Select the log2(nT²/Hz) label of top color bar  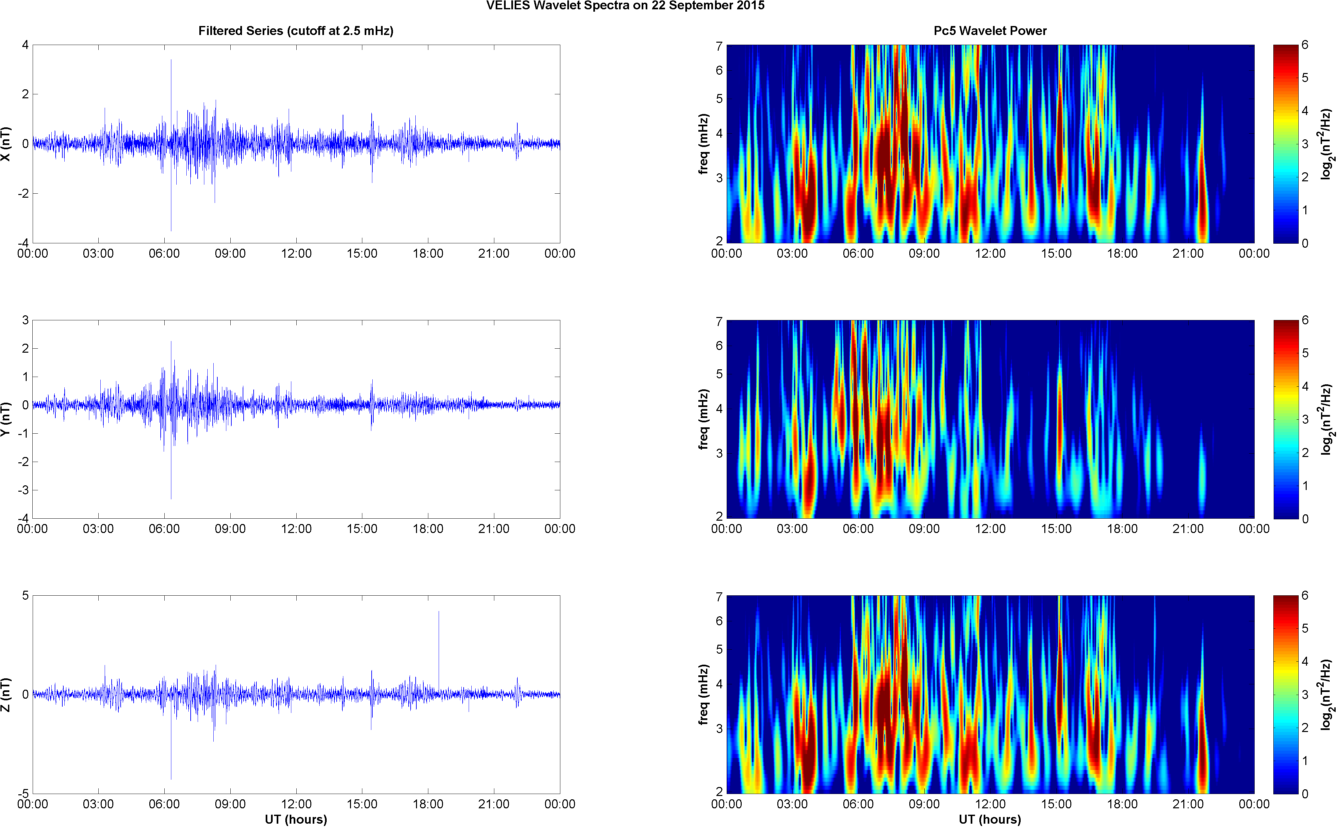pyautogui.click(x=1326, y=143)
